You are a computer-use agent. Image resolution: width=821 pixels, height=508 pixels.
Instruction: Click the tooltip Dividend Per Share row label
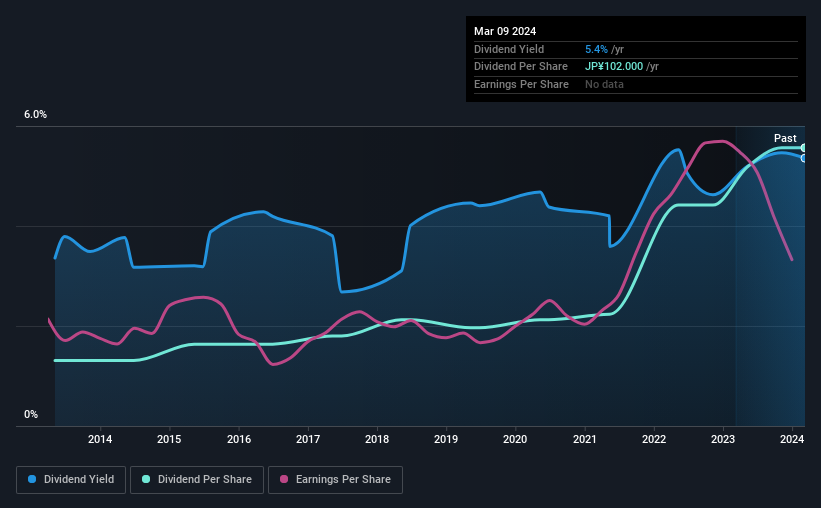point(520,67)
